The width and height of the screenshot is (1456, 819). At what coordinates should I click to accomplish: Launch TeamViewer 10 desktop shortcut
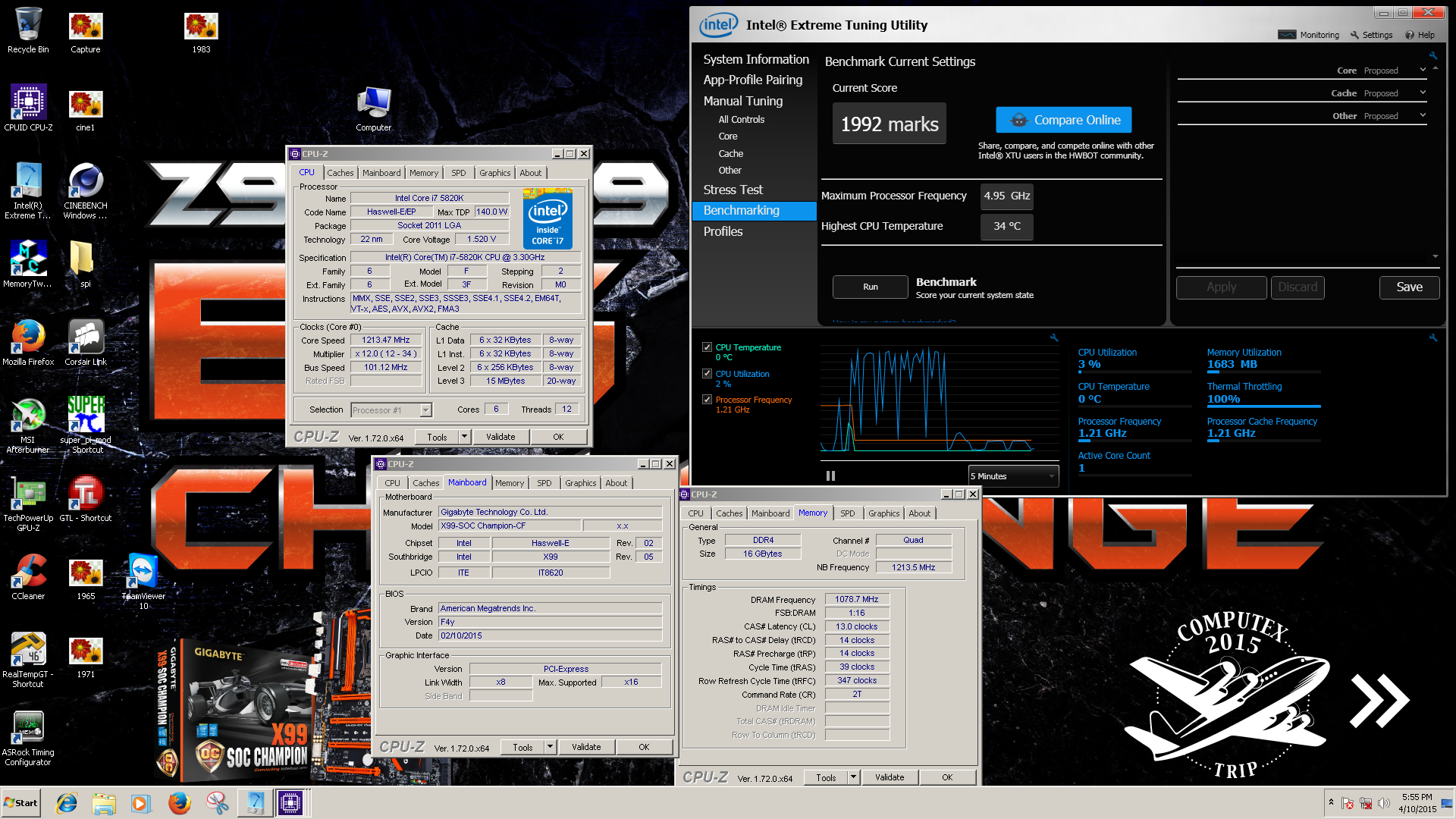pos(143,582)
